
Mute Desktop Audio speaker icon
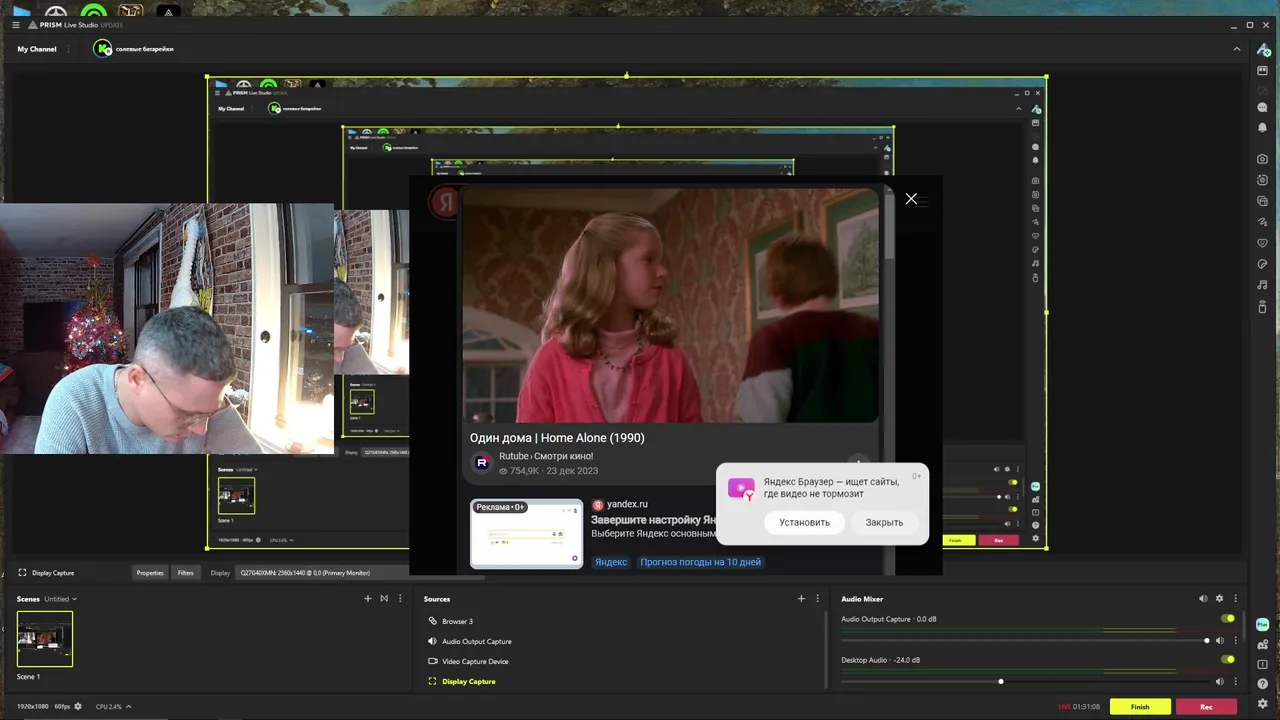1219,681
